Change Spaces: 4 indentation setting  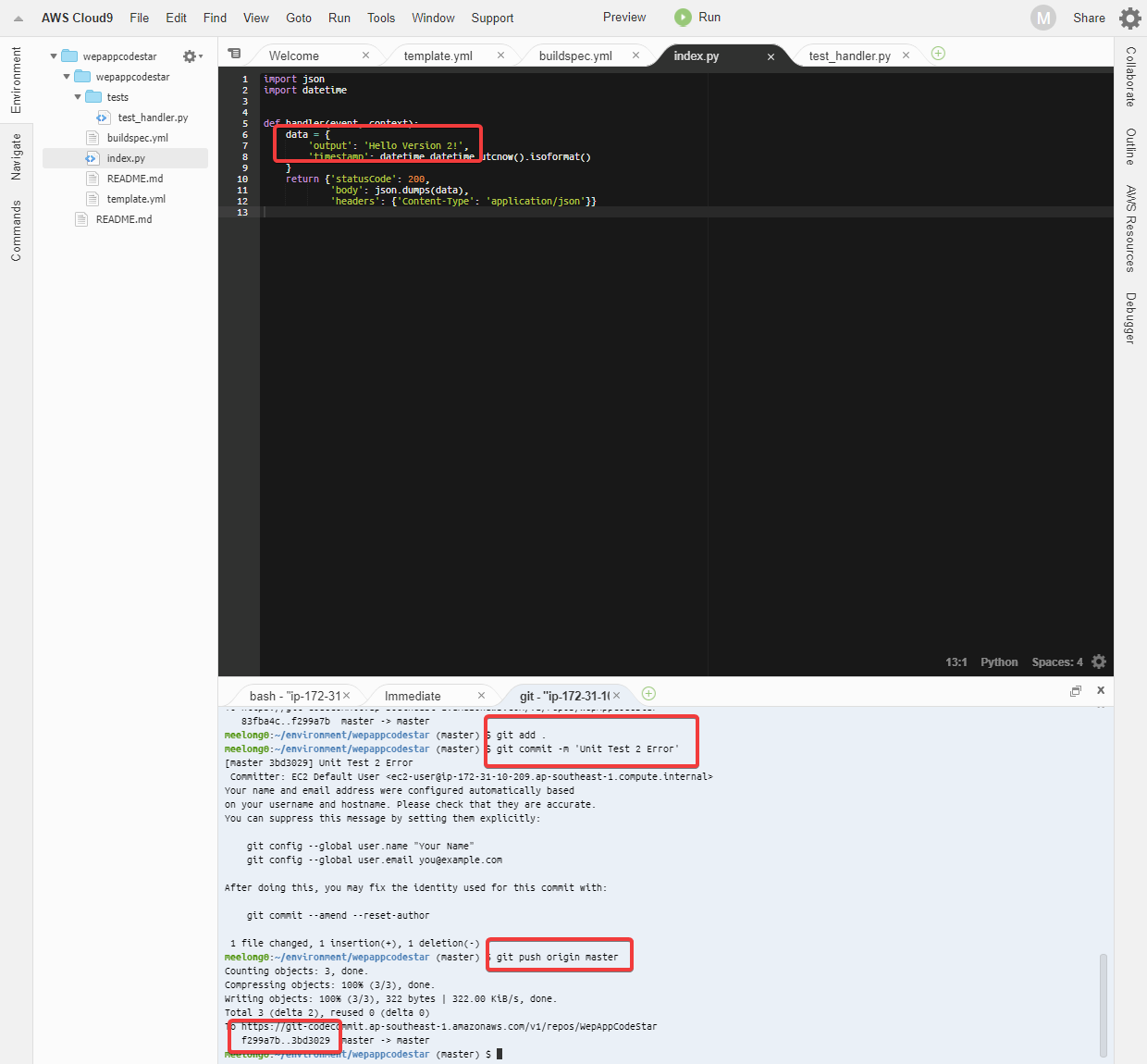pos(1057,662)
